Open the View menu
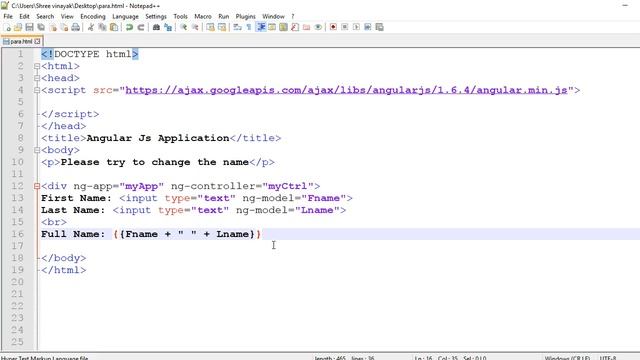This screenshot has height=360, width=640. point(67,16)
